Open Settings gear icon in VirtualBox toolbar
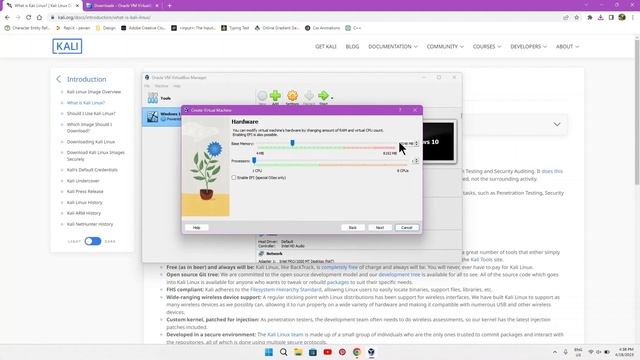This screenshot has height=360, width=640. (x=292, y=96)
